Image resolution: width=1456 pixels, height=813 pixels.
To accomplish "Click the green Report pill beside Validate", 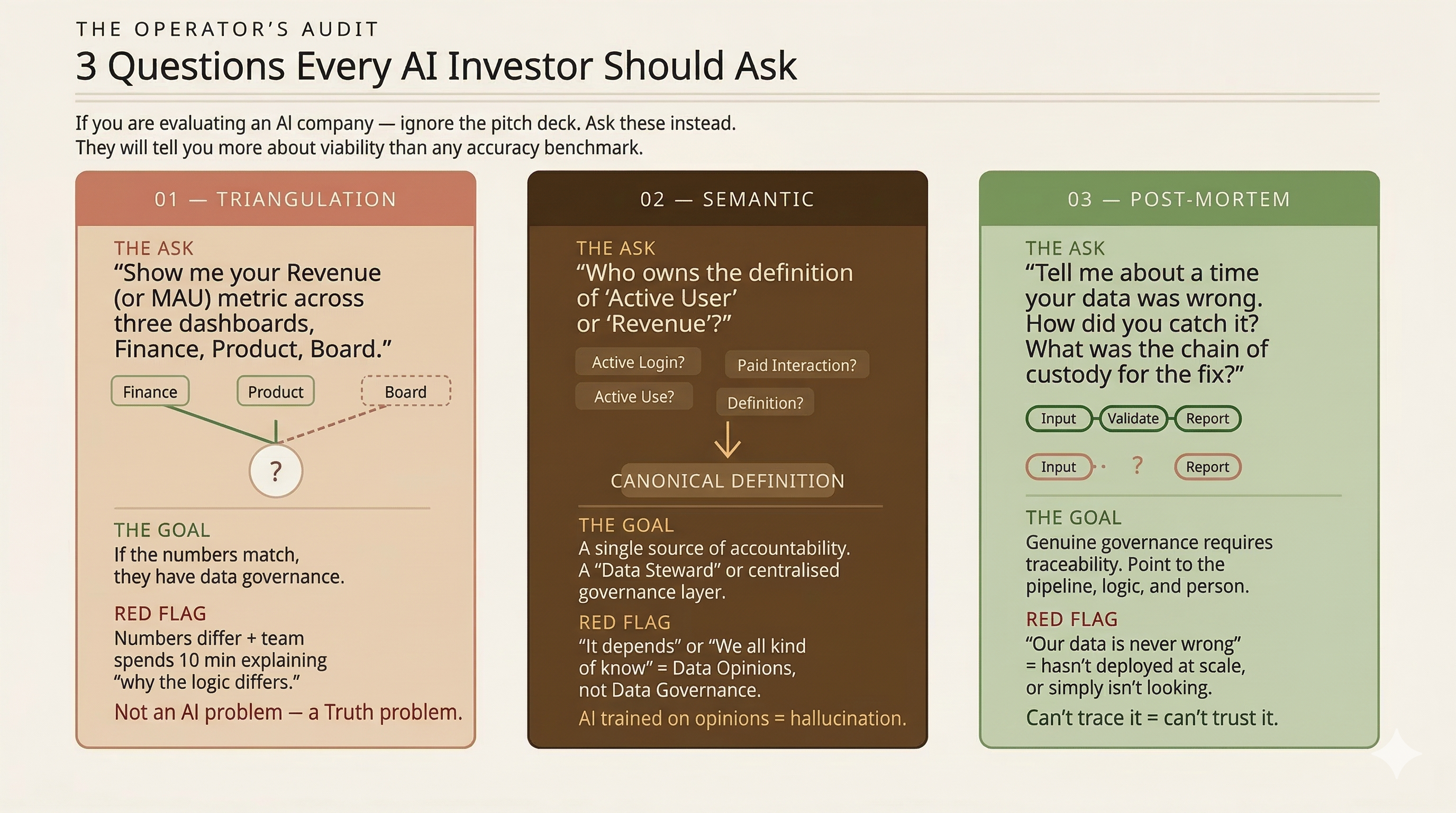I will (1207, 418).
